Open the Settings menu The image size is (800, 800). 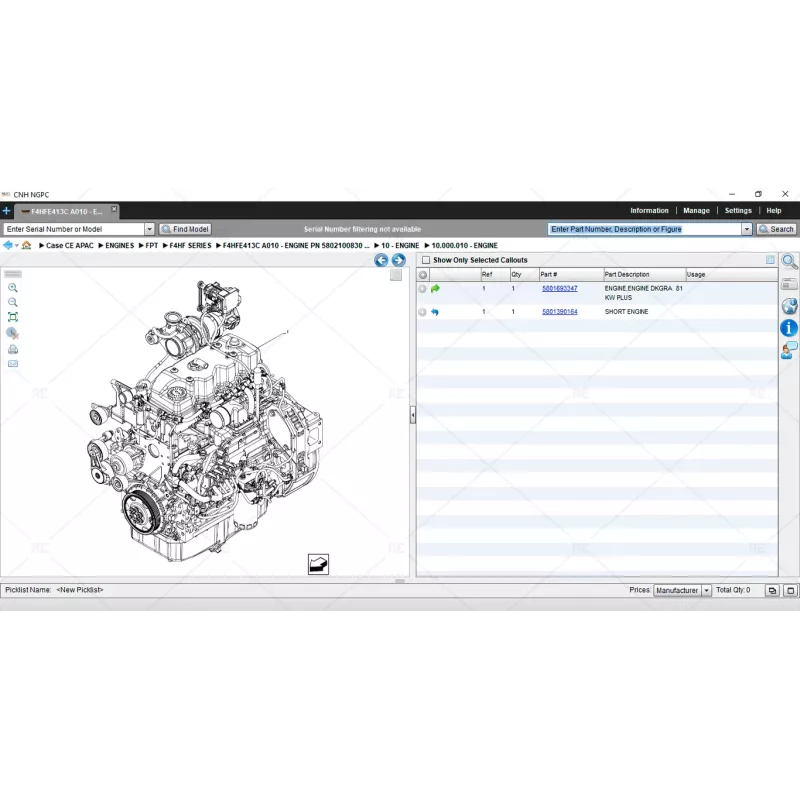click(x=738, y=211)
